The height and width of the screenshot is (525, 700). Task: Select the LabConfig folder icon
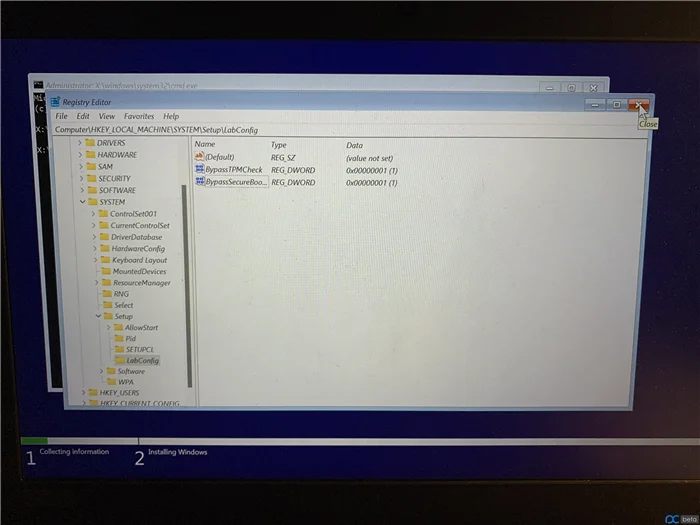click(x=120, y=360)
